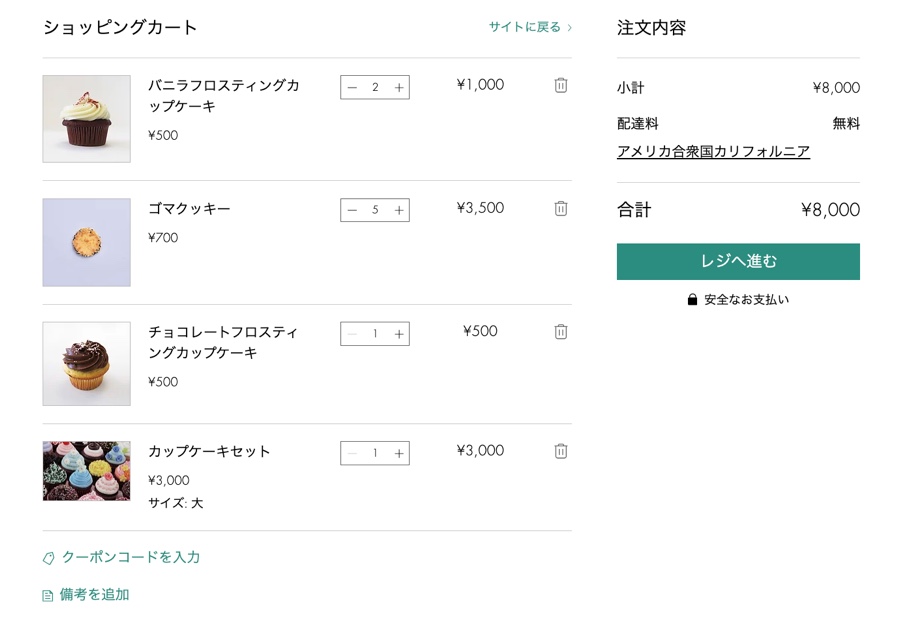The height and width of the screenshot is (620, 900).
Task: Open vanilla cupcake product thumbnail
Action: [x=87, y=119]
